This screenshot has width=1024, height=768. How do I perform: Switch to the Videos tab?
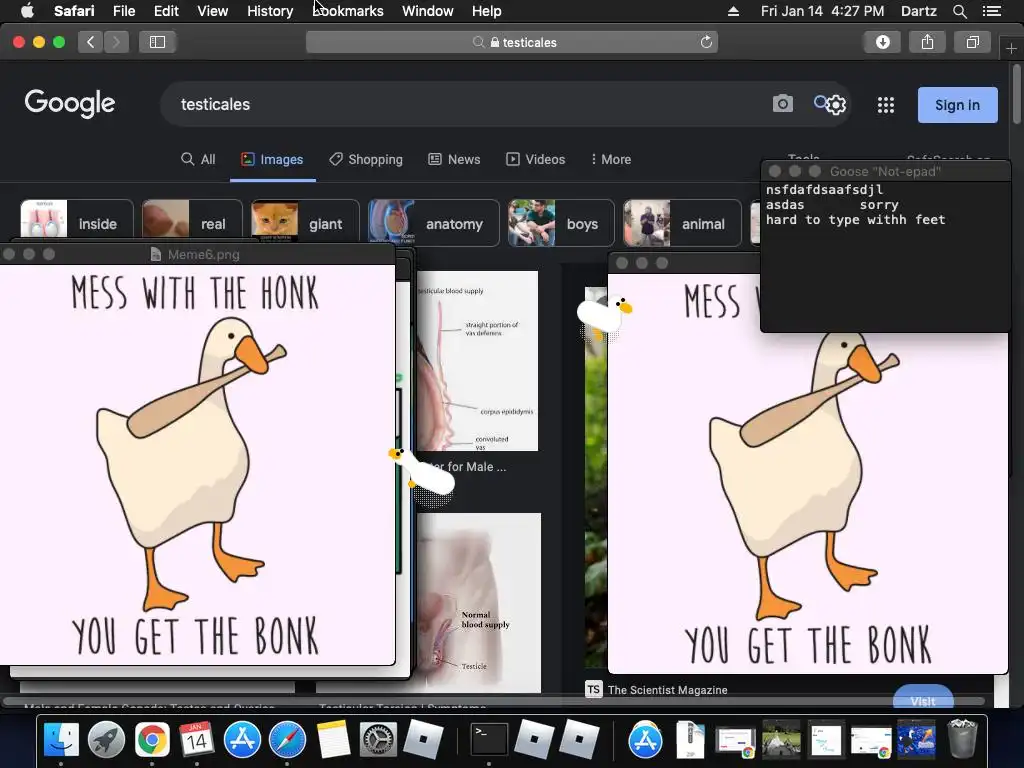click(536, 159)
